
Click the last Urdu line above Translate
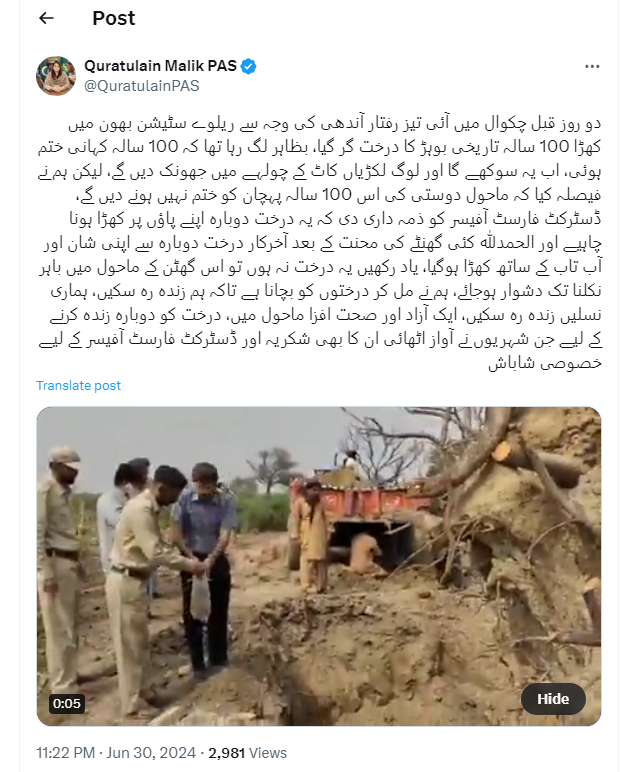pyautogui.click(x=545, y=363)
